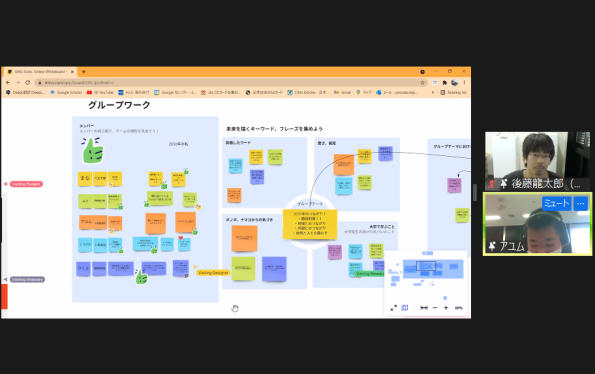This screenshot has height=374, width=595.
Task: Click the bookmark star in the address bar
Action: pyautogui.click(x=422, y=82)
